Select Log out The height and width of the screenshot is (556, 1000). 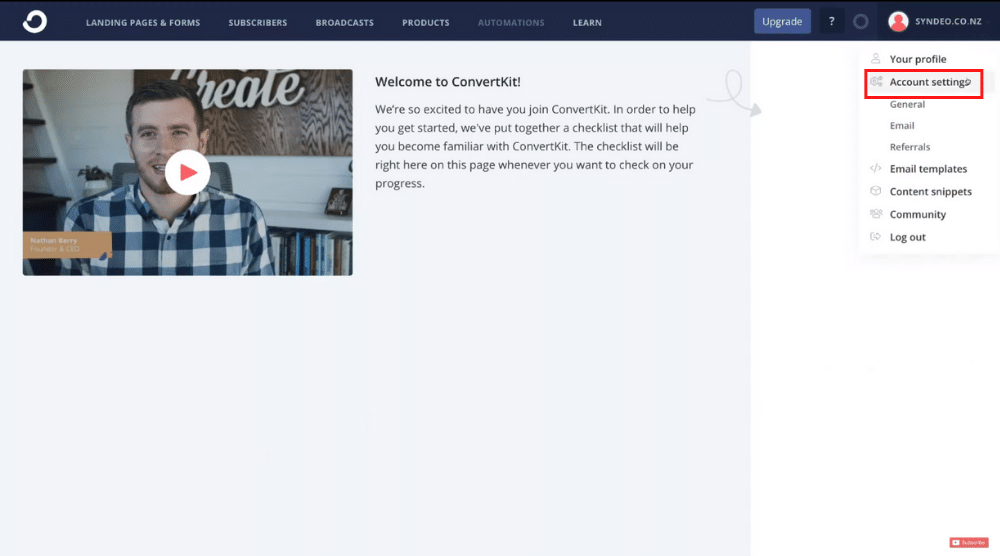(x=908, y=237)
